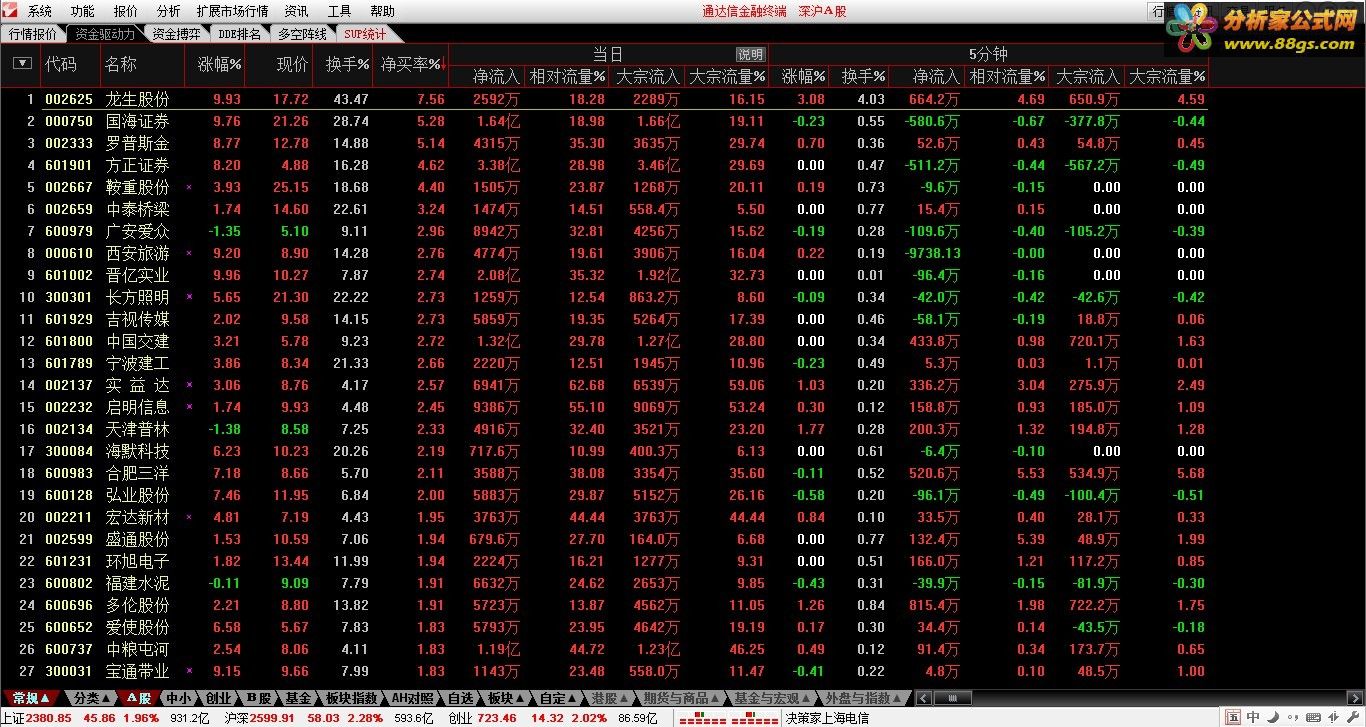Select the 创业 bottom tab
The width and height of the screenshot is (1366, 727).
pos(218,698)
